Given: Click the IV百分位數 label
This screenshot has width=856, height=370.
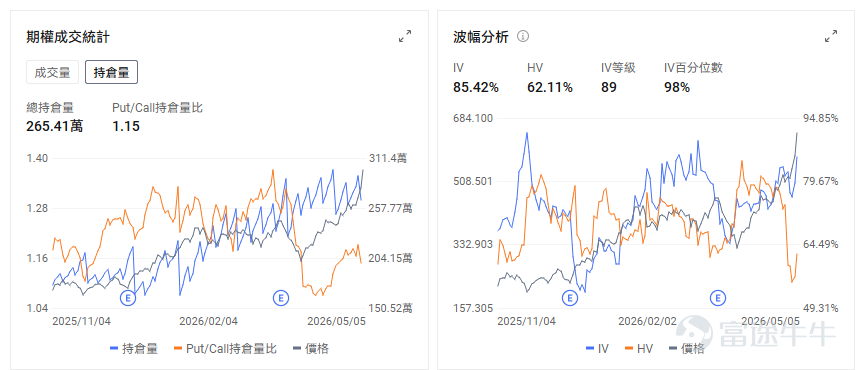Looking at the screenshot, I should (x=693, y=68).
